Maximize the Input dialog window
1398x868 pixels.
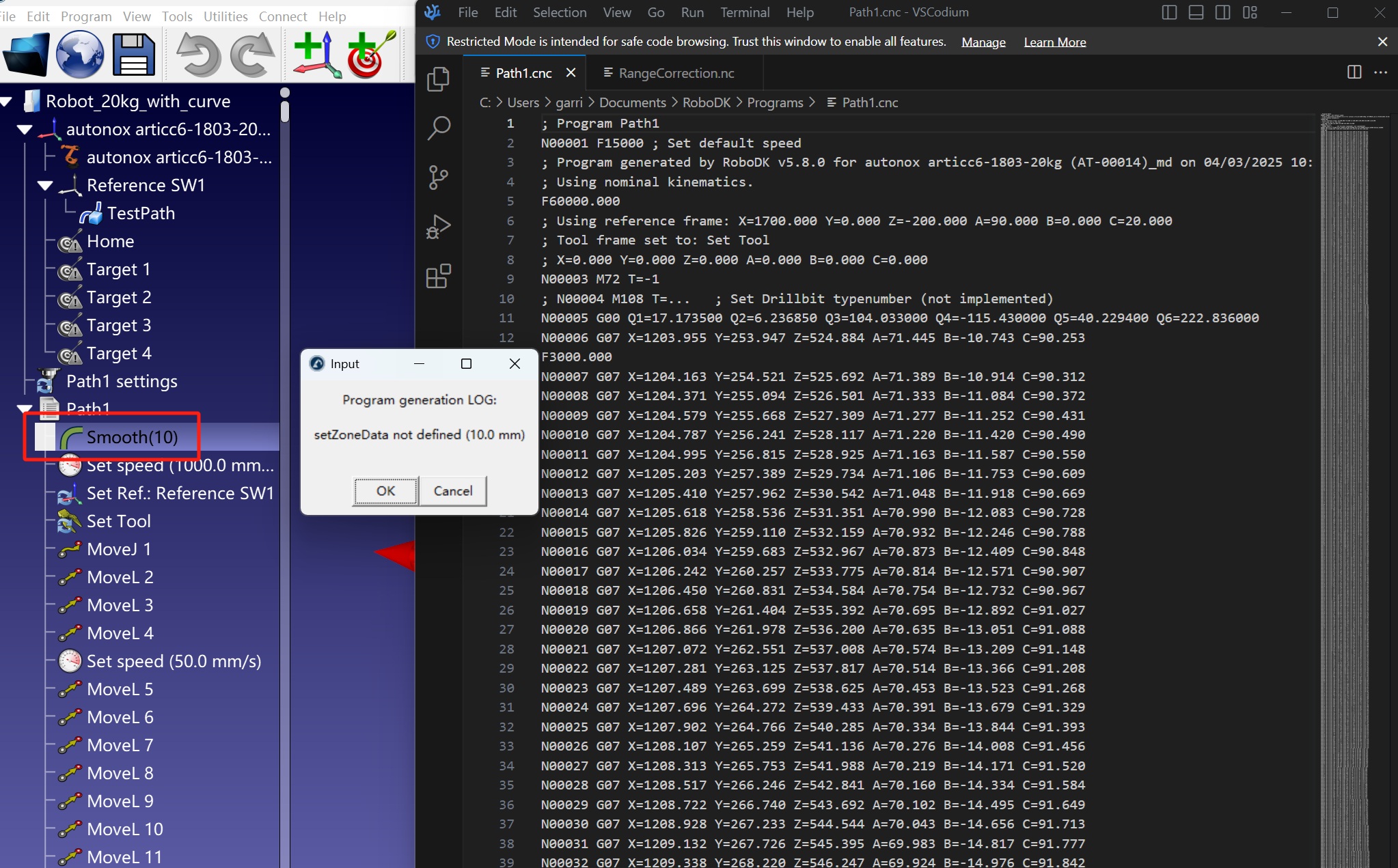pos(466,364)
